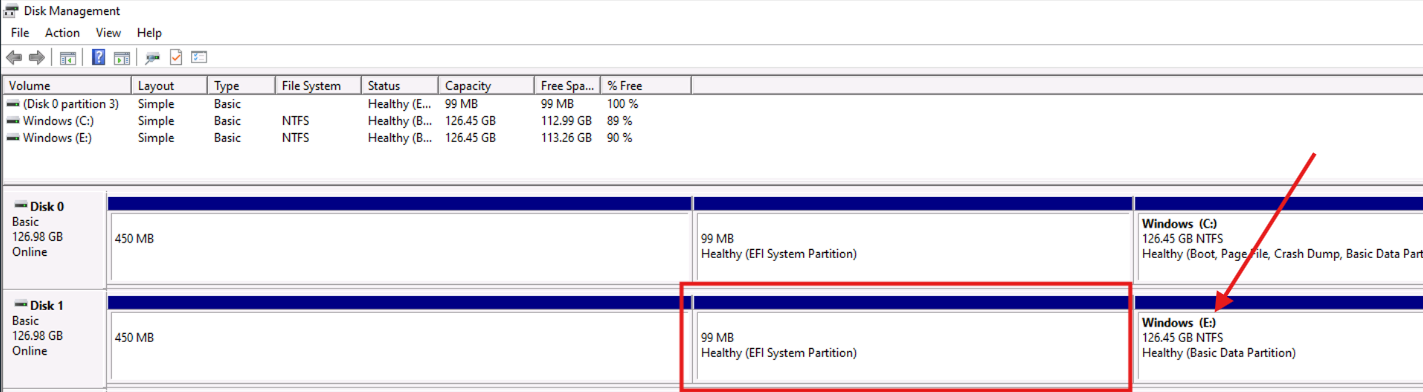This screenshot has height=392, width=1423.
Task: Click drive icon beside (Disk 0 partition 3)
Action: click(13, 104)
